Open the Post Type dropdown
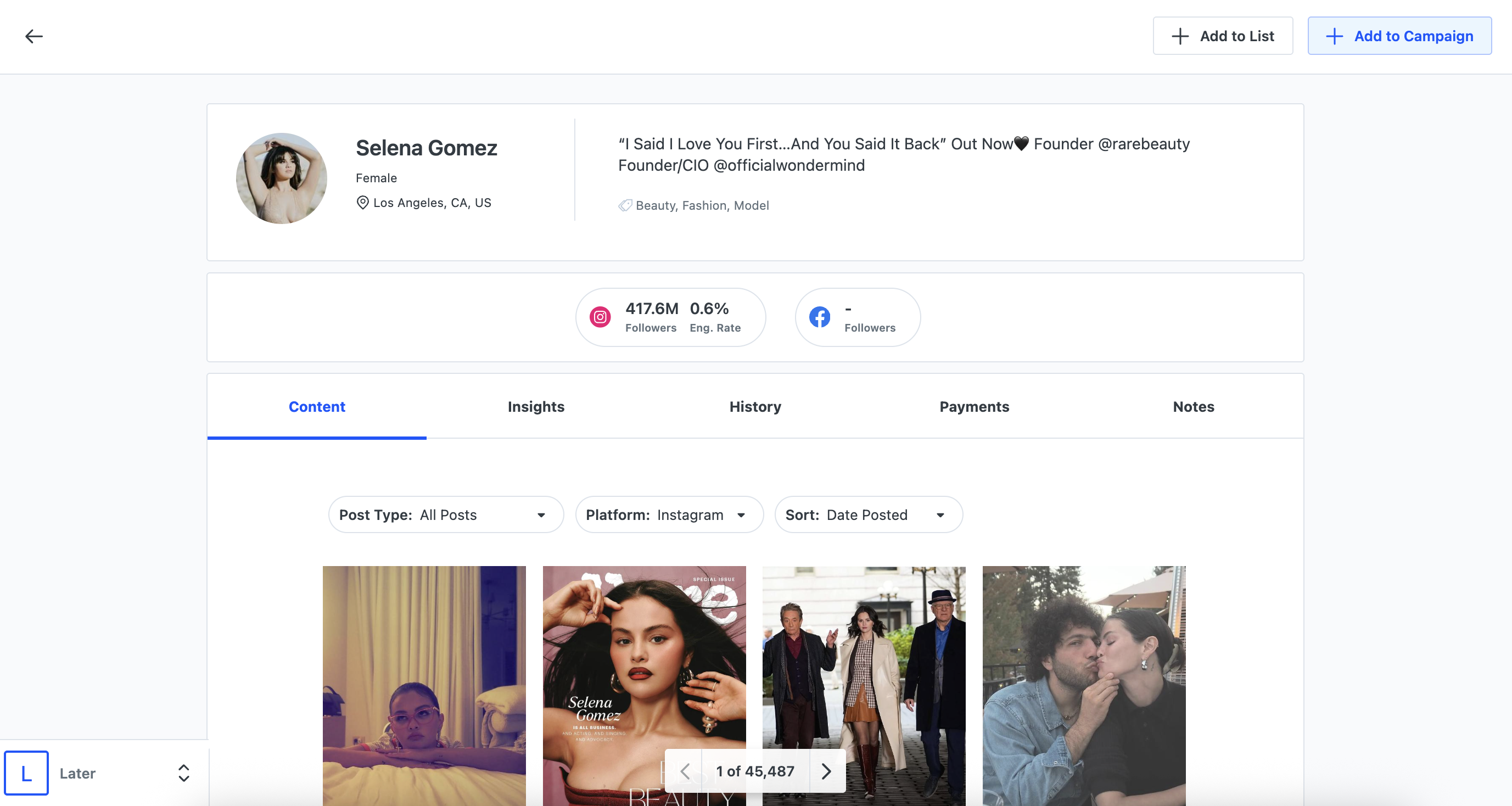This screenshot has height=806, width=1512. pos(446,515)
